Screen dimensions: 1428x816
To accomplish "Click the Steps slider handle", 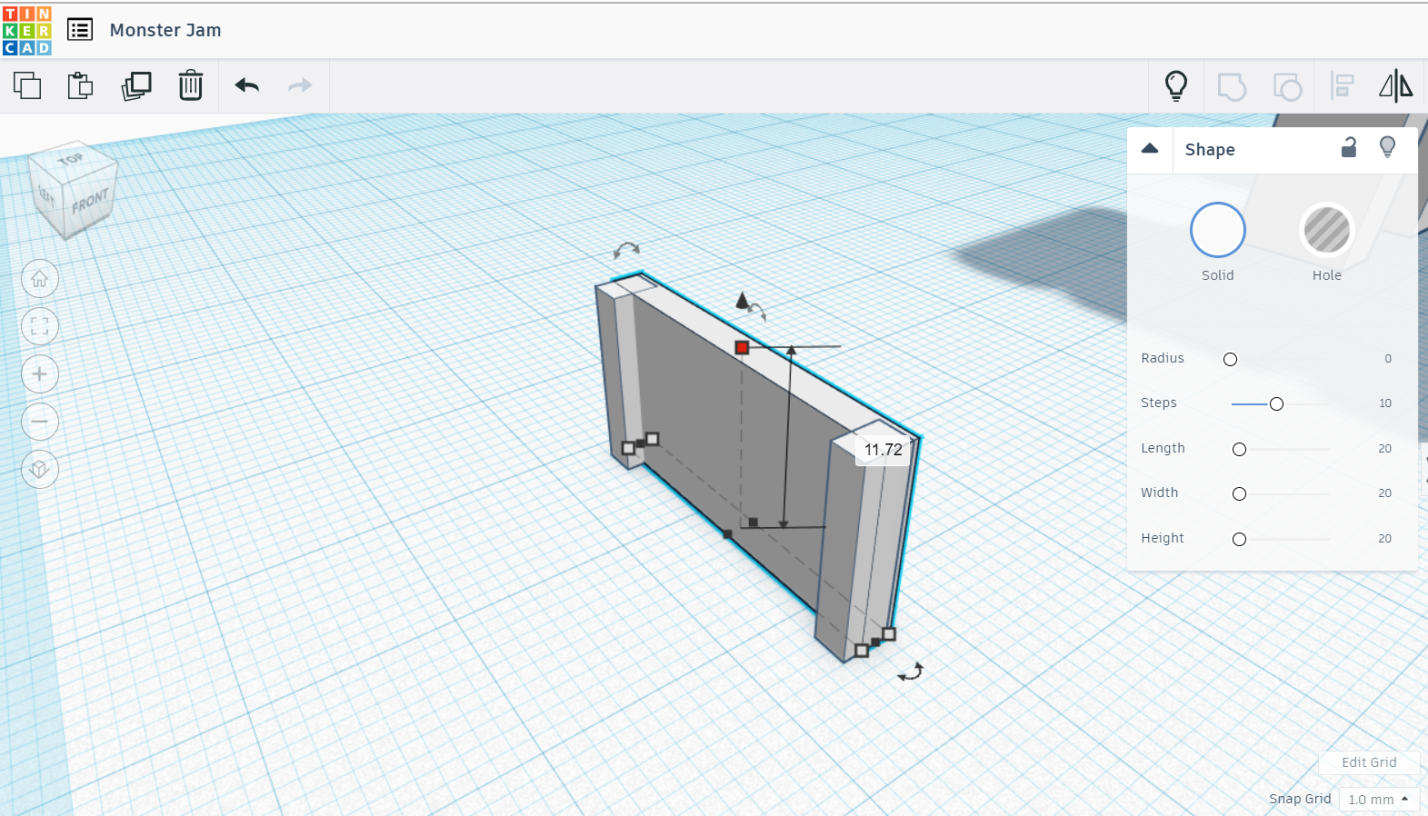I will (x=1277, y=404).
